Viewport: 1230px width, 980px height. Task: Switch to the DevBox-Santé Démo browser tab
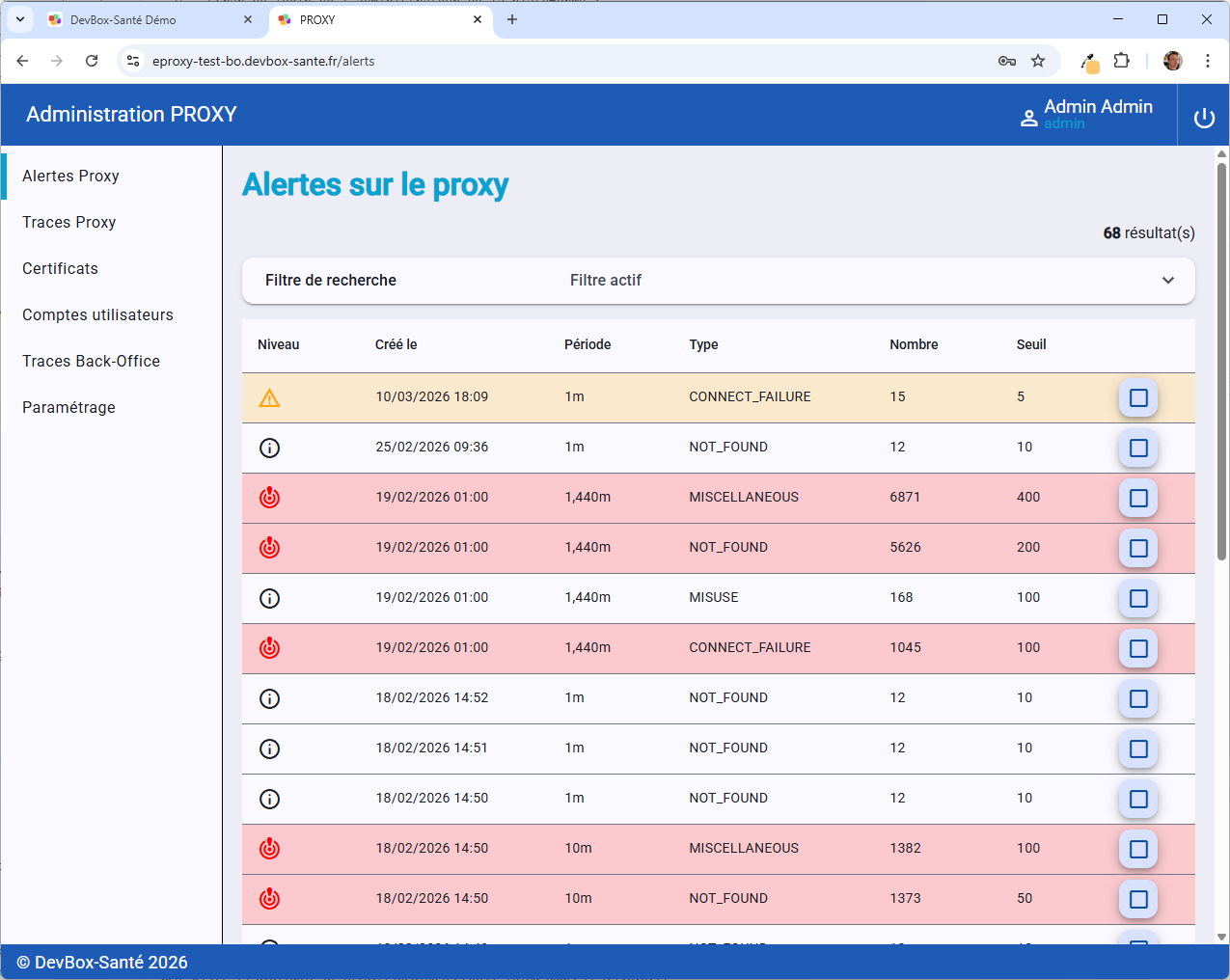123,19
